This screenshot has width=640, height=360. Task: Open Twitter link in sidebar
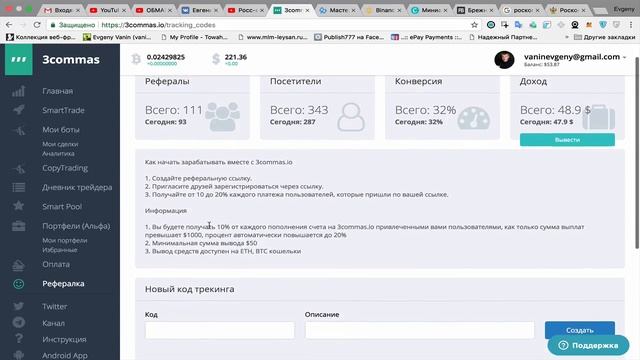coord(54,307)
